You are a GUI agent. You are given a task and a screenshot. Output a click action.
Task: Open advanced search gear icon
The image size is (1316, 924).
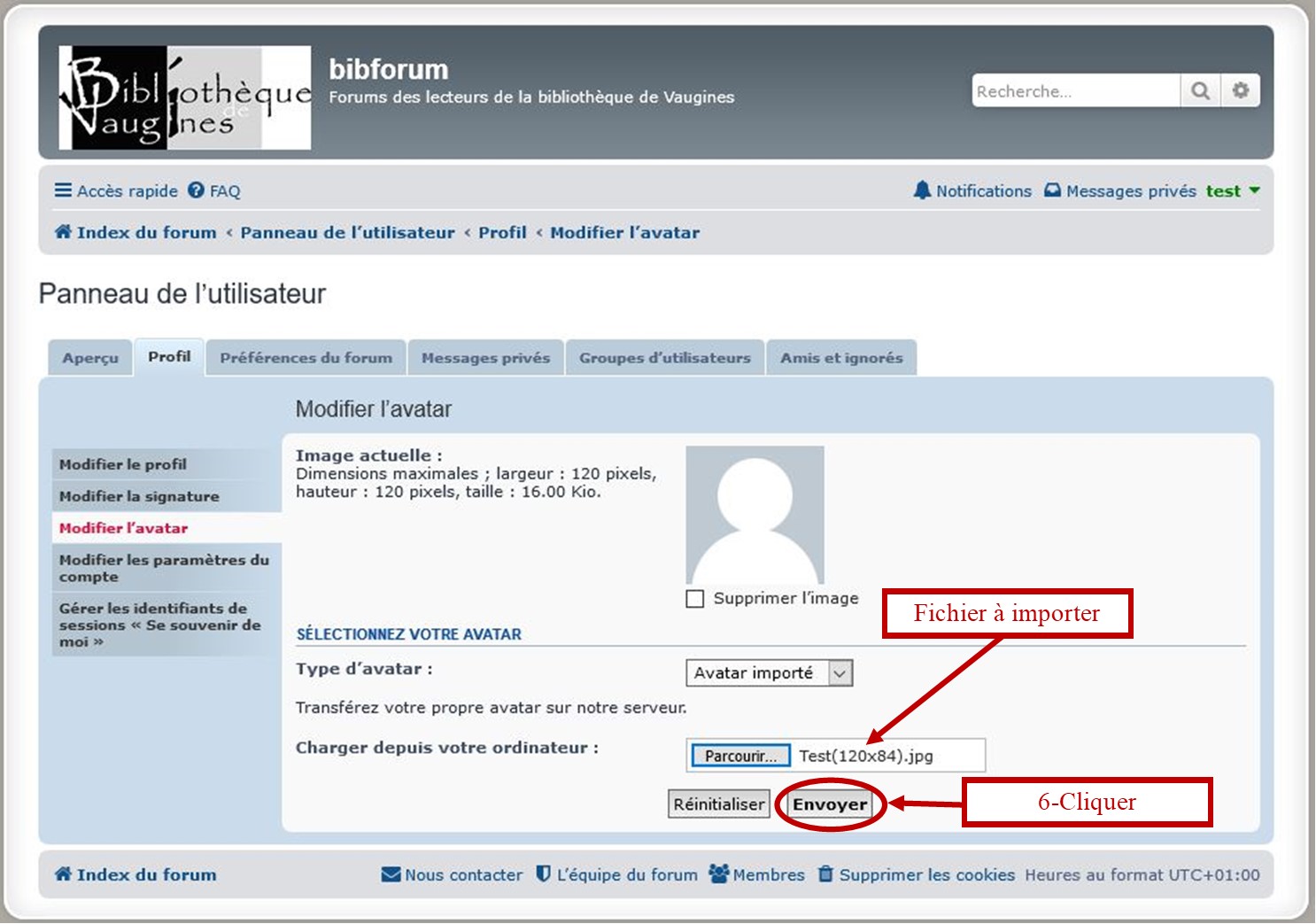pyautogui.click(x=1241, y=91)
